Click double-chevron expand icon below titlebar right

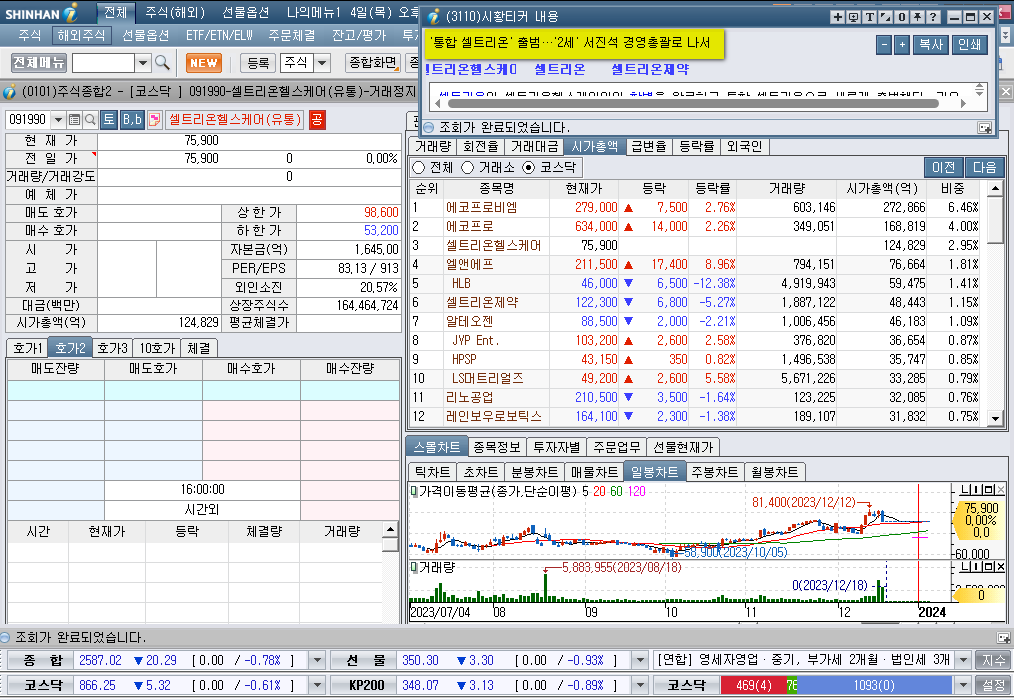pos(1006,34)
